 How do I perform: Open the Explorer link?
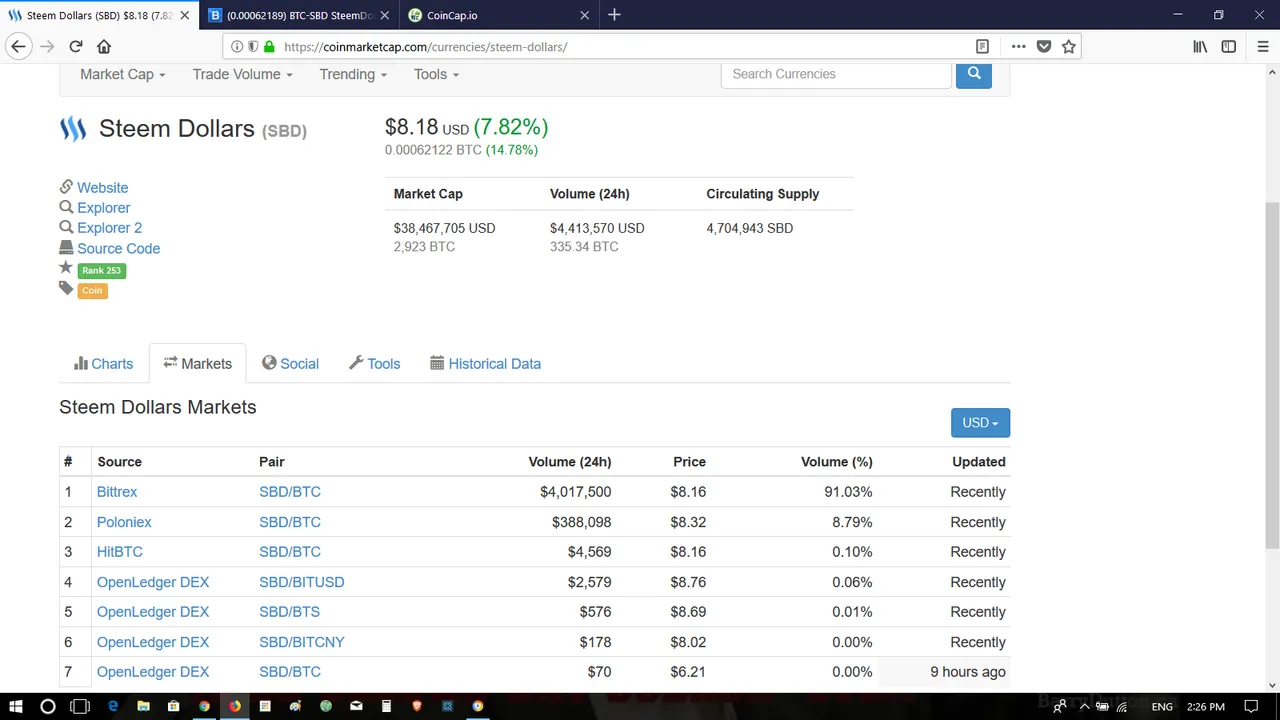coord(104,208)
